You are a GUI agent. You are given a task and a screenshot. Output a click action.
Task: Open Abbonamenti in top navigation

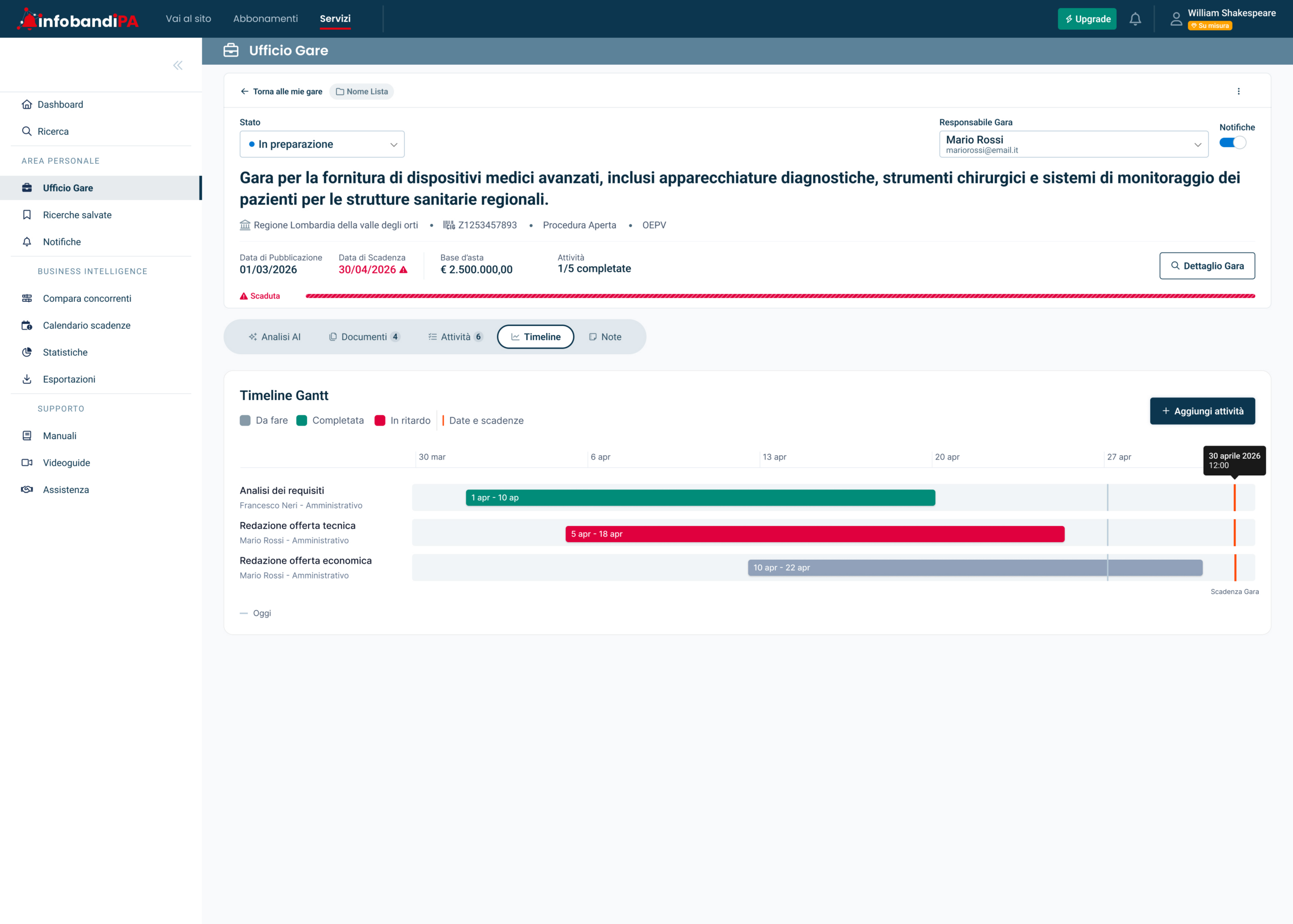click(x=266, y=19)
